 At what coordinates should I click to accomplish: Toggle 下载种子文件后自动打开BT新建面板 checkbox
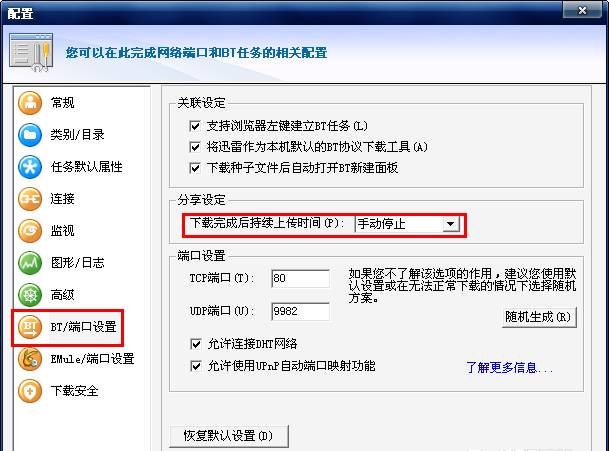[195, 168]
